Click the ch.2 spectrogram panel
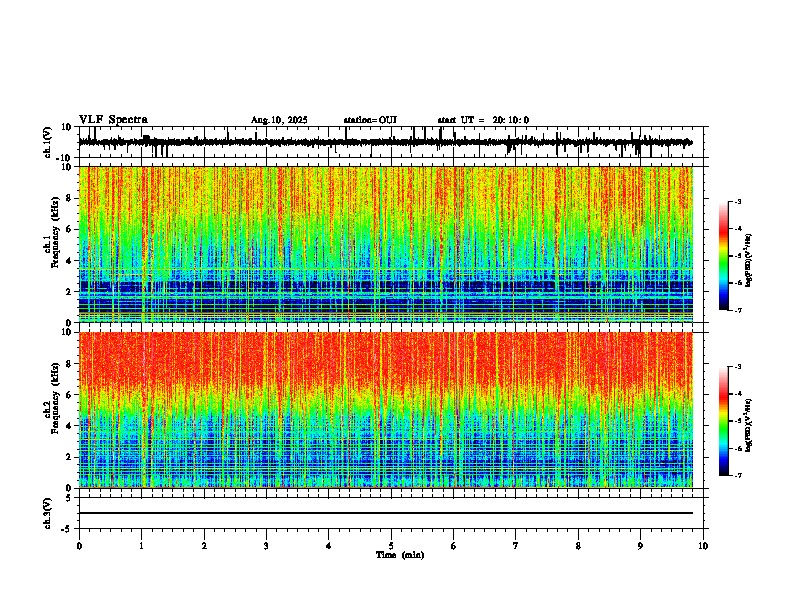 pyautogui.click(x=386, y=410)
